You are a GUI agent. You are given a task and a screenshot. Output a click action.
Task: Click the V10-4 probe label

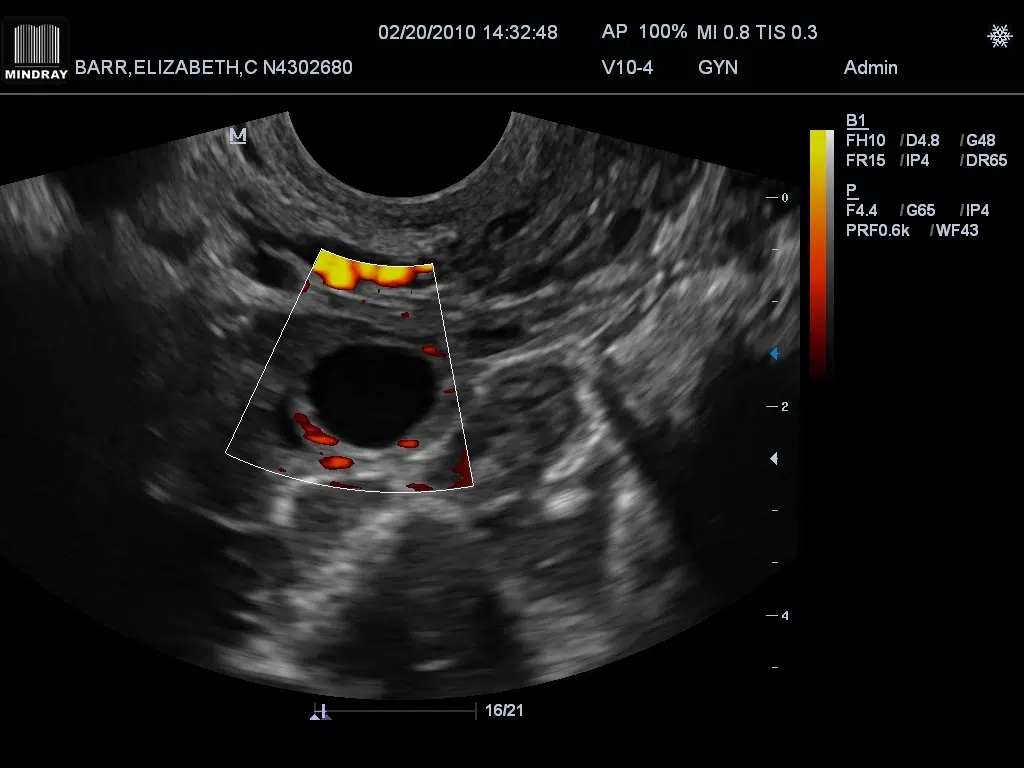point(627,68)
